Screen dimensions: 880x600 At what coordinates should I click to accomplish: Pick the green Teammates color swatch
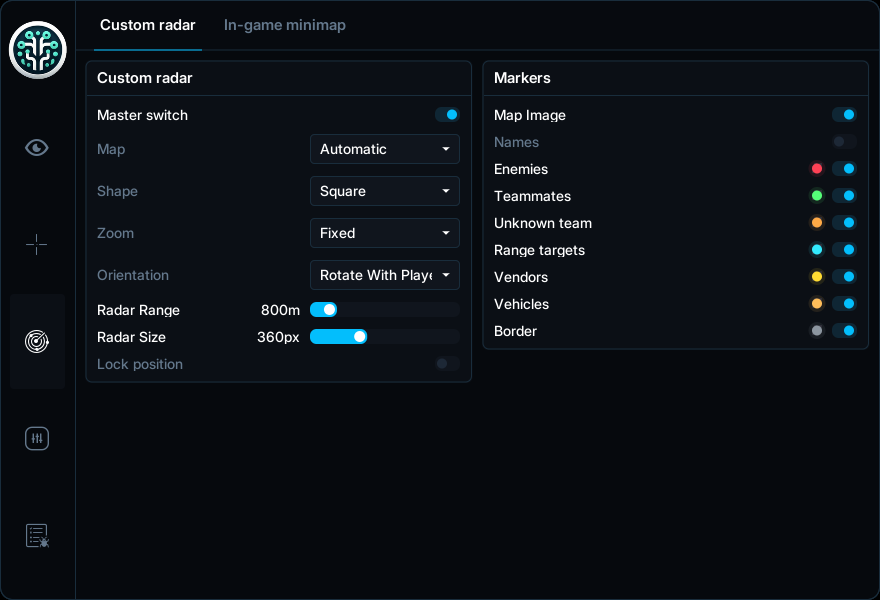(817, 195)
